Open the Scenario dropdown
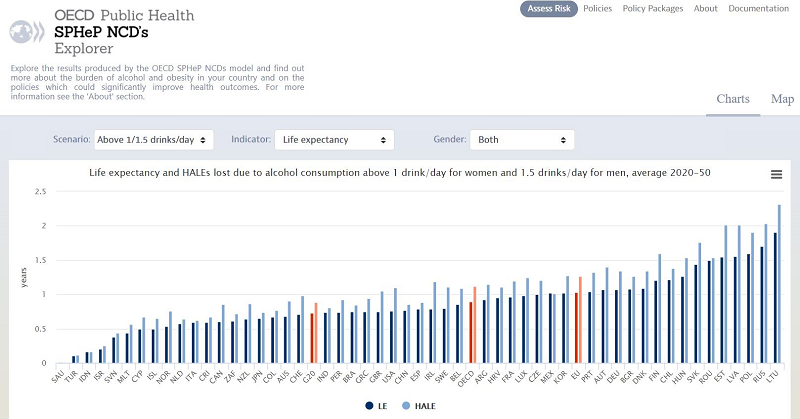The height and width of the screenshot is (419, 800). 154,140
